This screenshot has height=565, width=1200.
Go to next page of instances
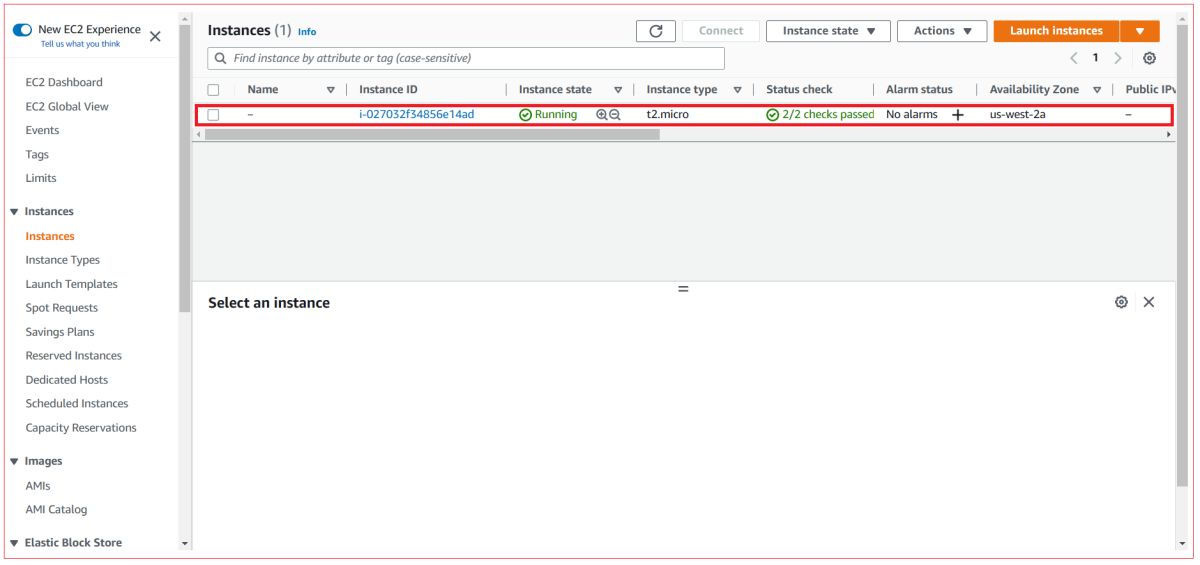point(1118,58)
